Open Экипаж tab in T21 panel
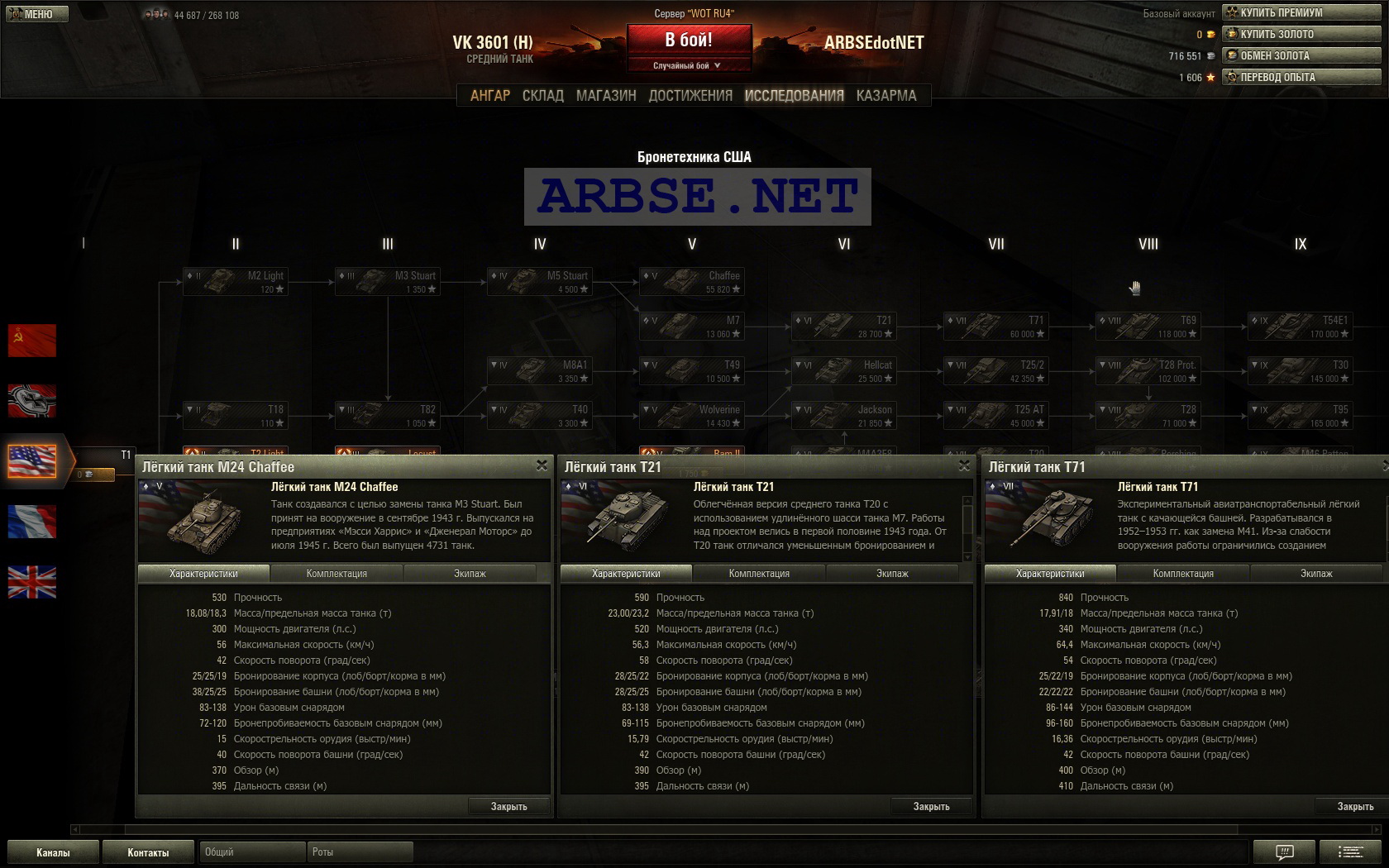This screenshot has height=868, width=1389. (892, 574)
